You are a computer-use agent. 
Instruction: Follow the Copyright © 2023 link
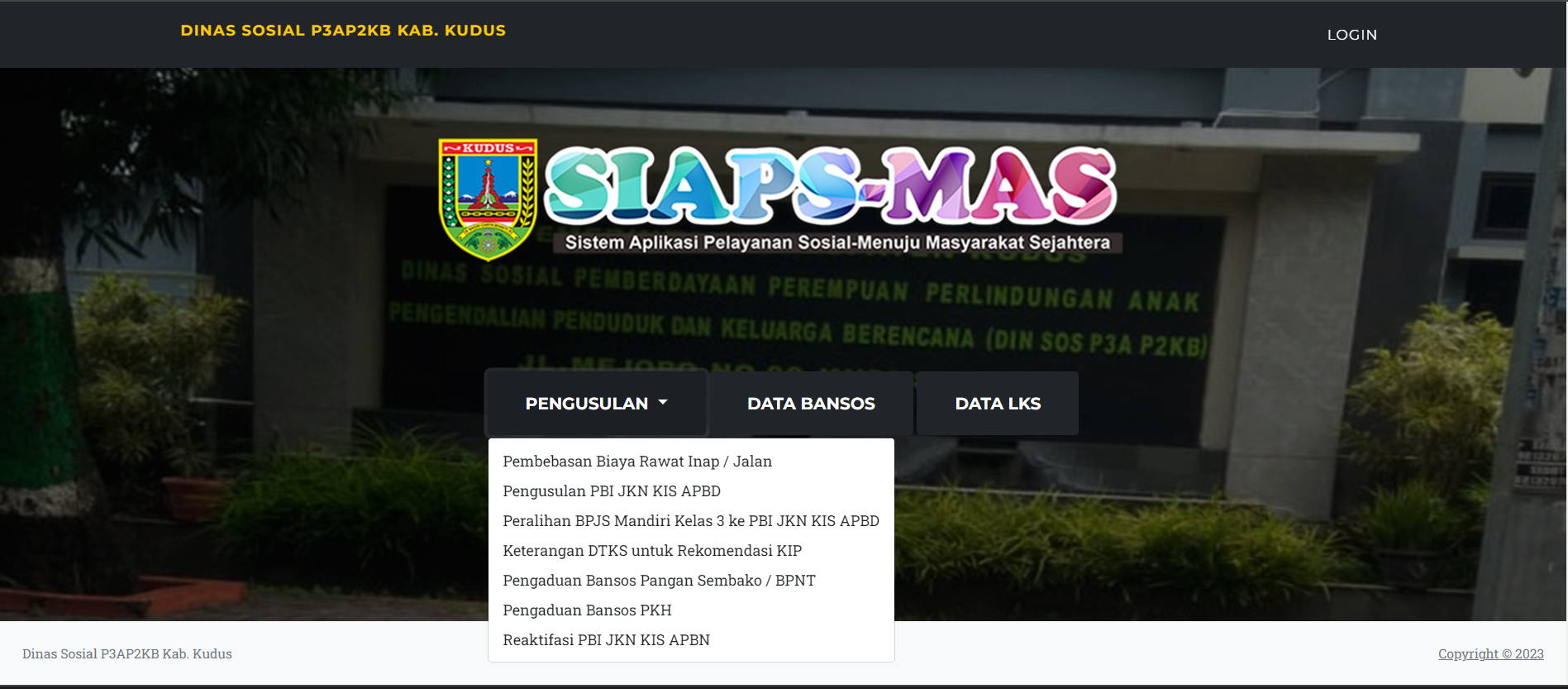tap(1490, 654)
